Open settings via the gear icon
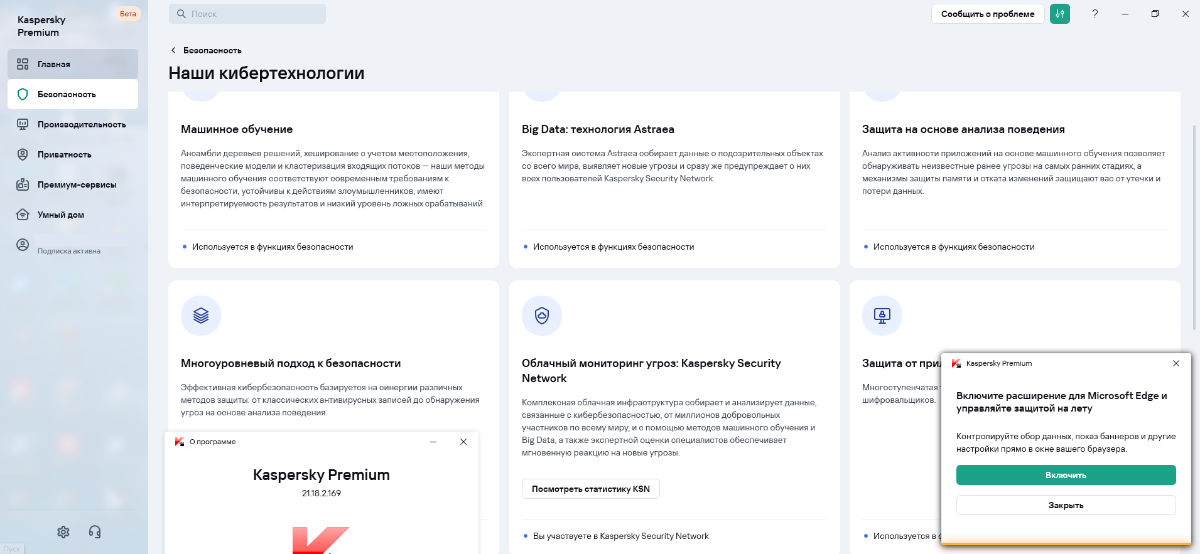1200x554 pixels. click(63, 532)
